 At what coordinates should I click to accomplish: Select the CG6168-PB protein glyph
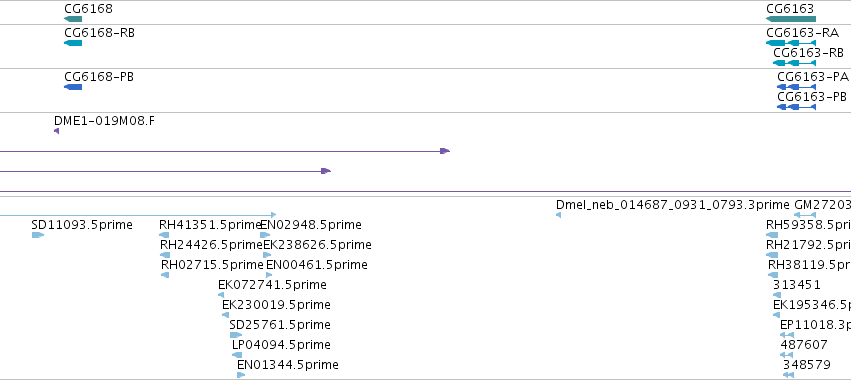pyautogui.click(x=73, y=87)
